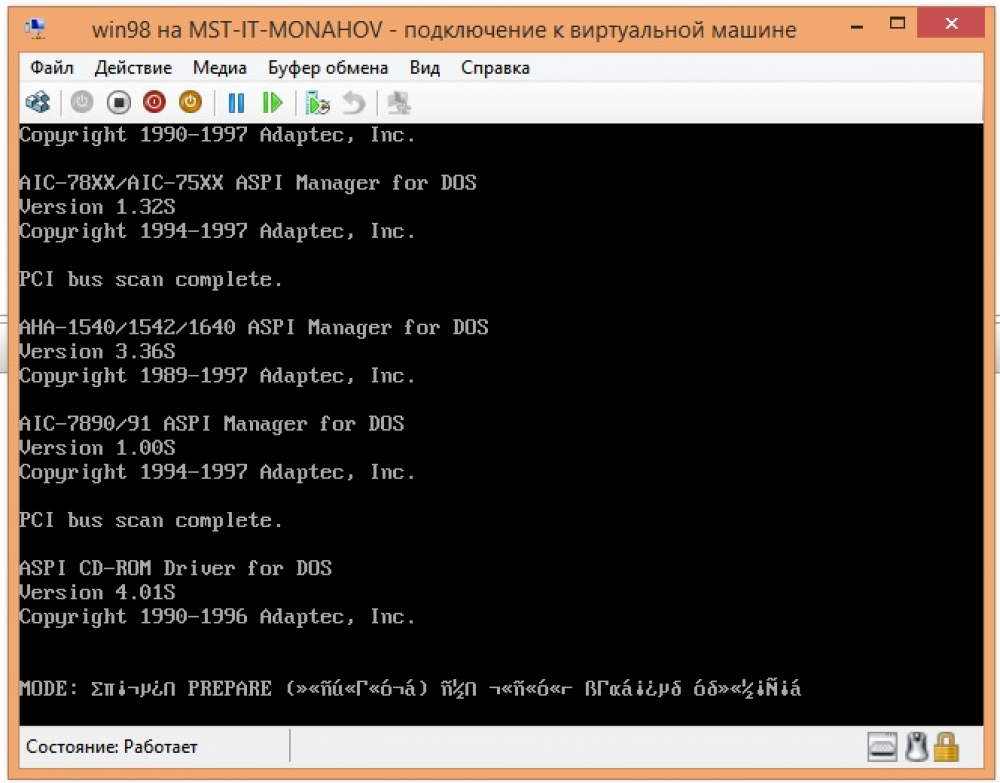The height and width of the screenshot is (783, 1000).
Task: Click 'AIC-7890/91 ASPI Manager for DOS' line
Action: point(212,424)
